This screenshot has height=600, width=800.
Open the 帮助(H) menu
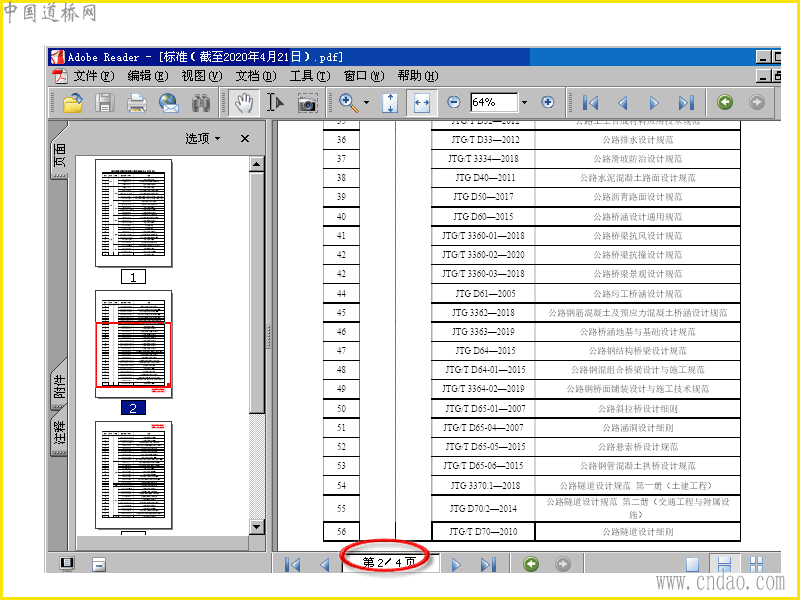pos(418,76)
